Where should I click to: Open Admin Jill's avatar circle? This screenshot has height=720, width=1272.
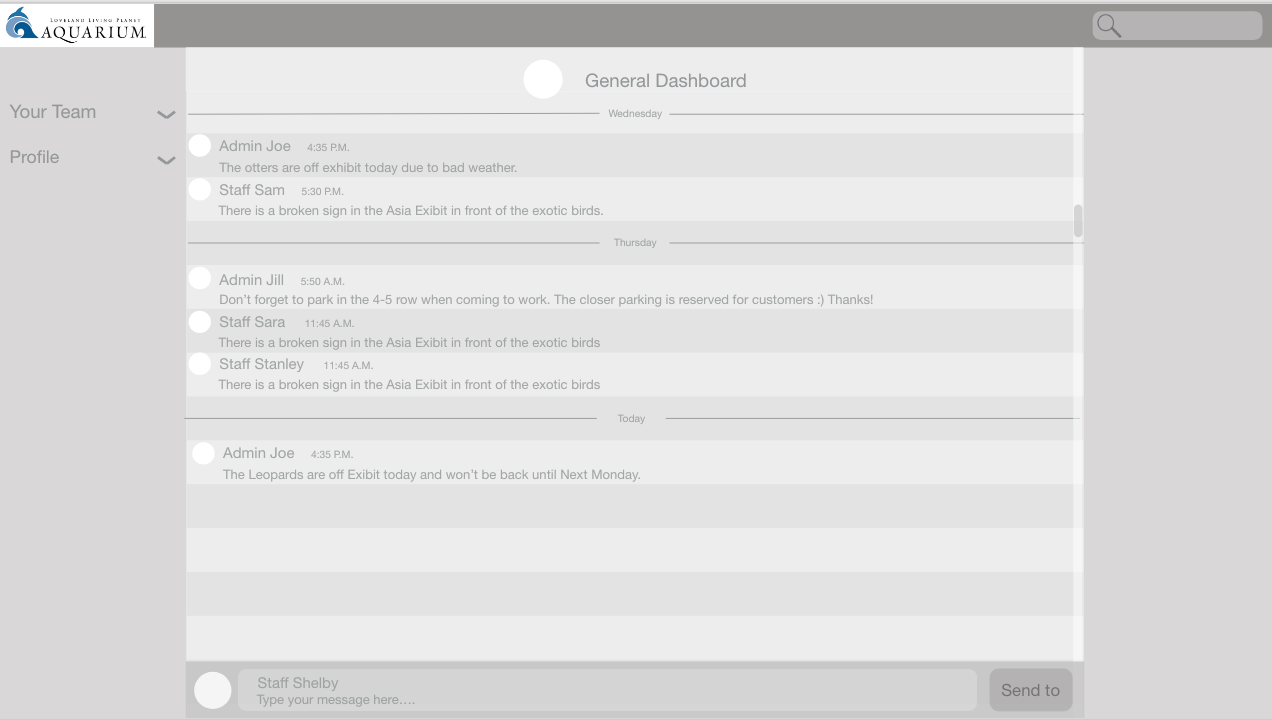200,279
